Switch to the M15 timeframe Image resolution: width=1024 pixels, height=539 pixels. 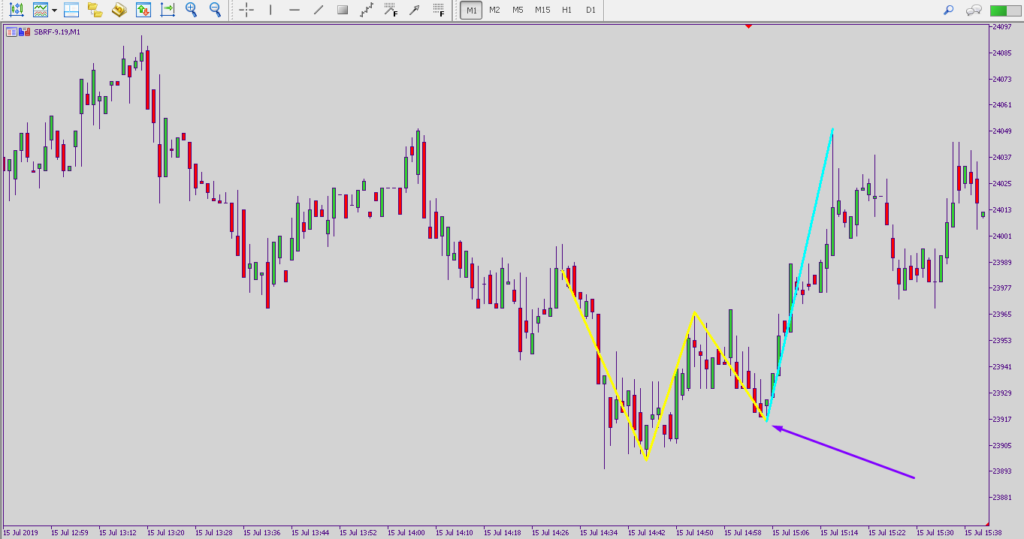point(542,10)
